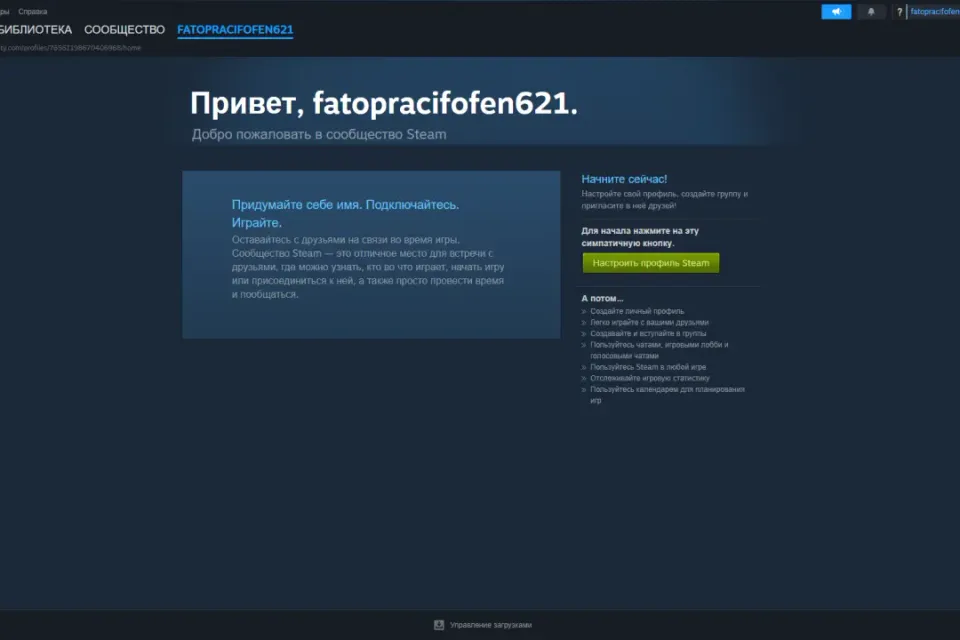
Task: Click the А потом... heading
Action: point(602,298)
